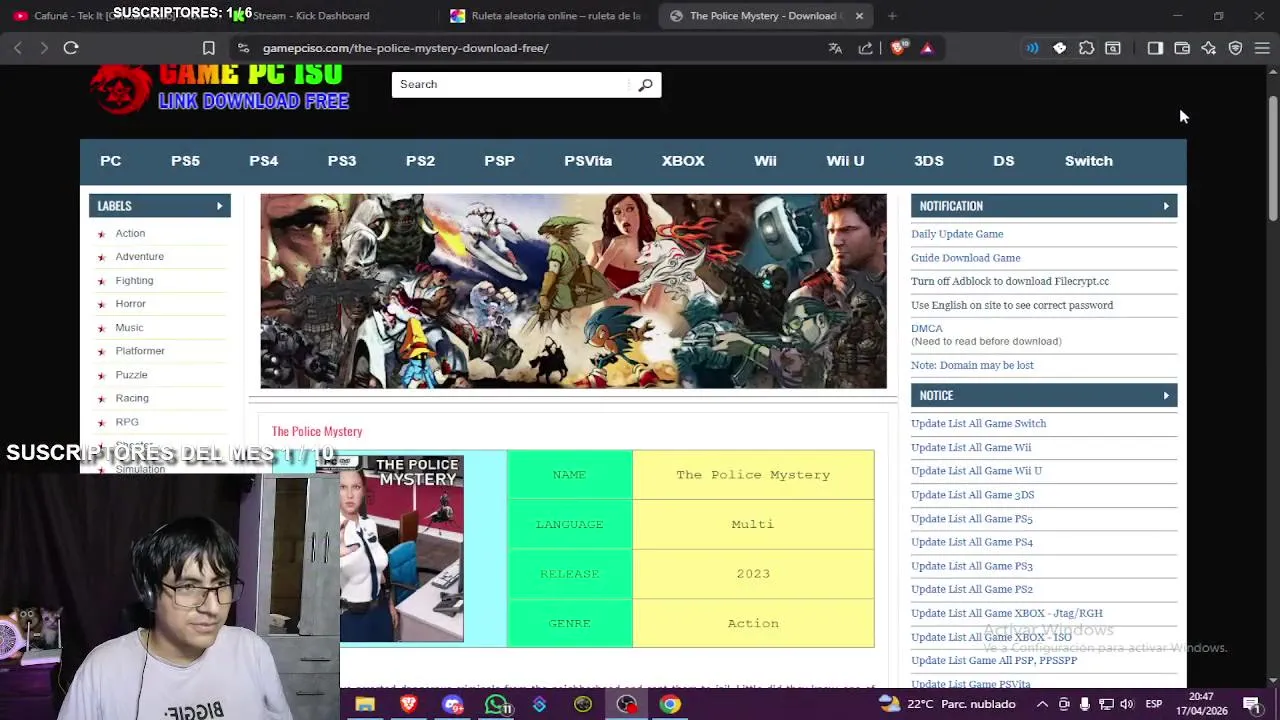Open OBS Studio from the taskbar
Image resolution: width=1280 pixels, height=720 pixels.
[x=627, y=704]
